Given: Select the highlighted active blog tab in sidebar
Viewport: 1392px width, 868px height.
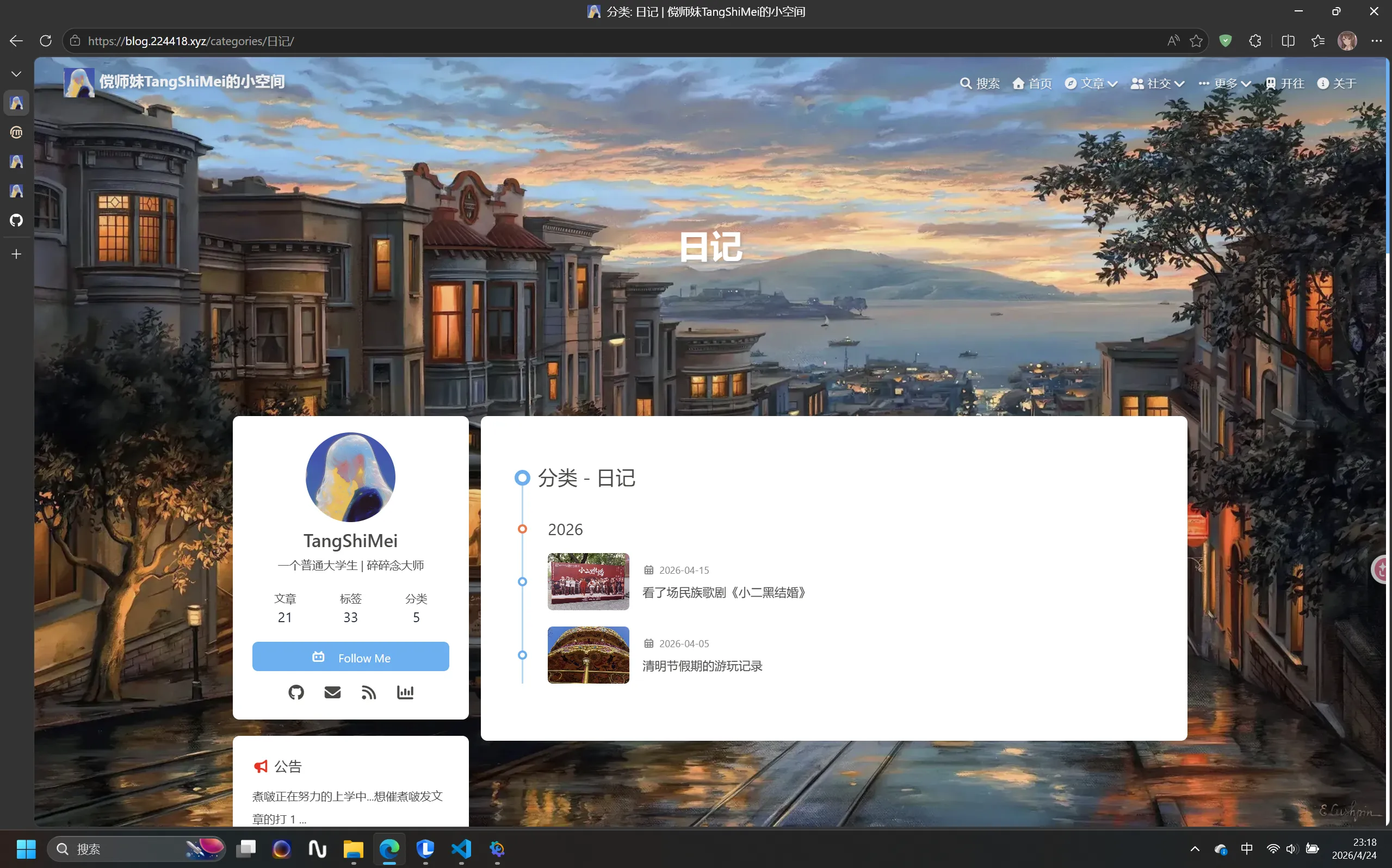Looking at the screenshot, I should tap(16, 103).
